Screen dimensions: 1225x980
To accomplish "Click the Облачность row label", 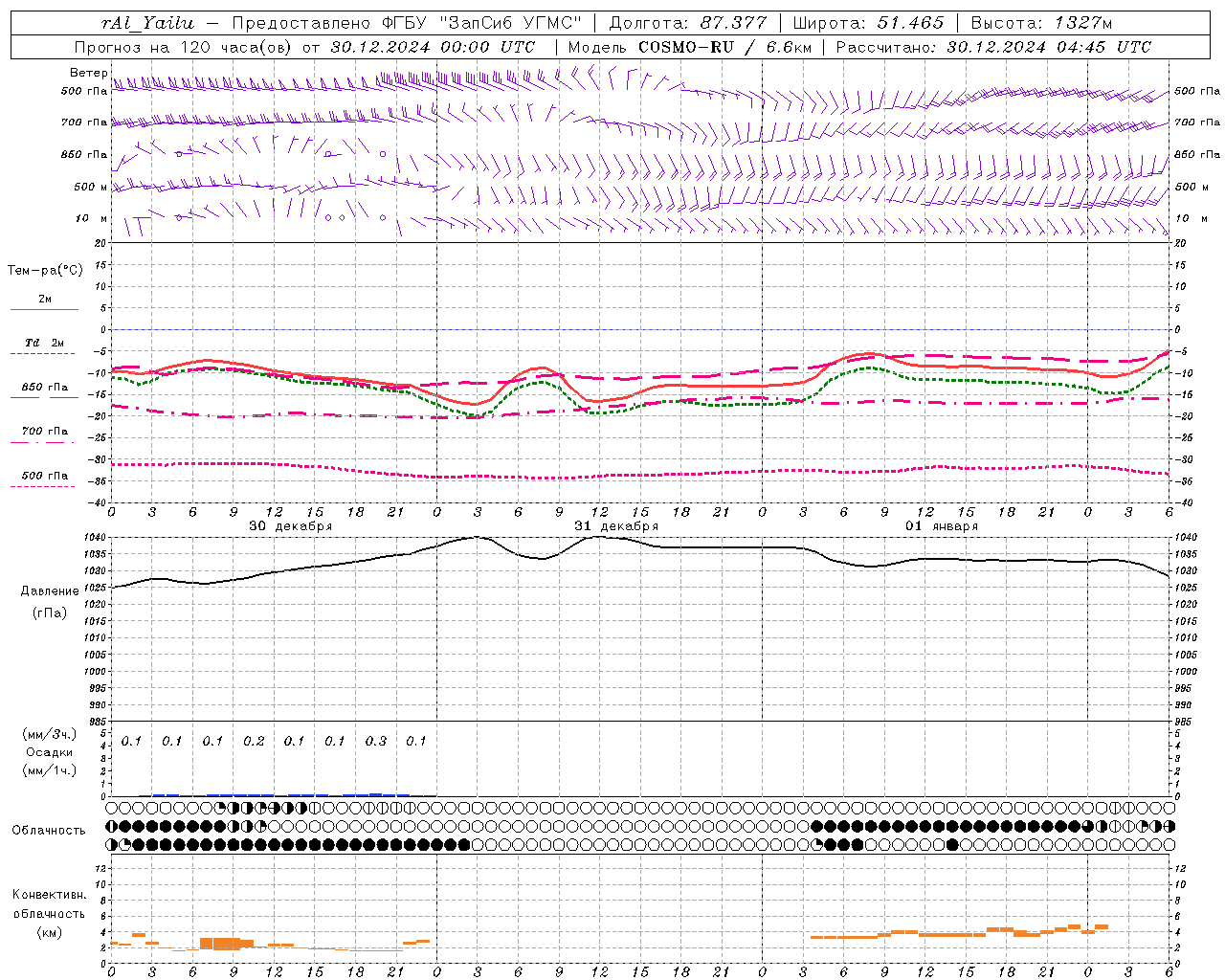I will (49, 831).
